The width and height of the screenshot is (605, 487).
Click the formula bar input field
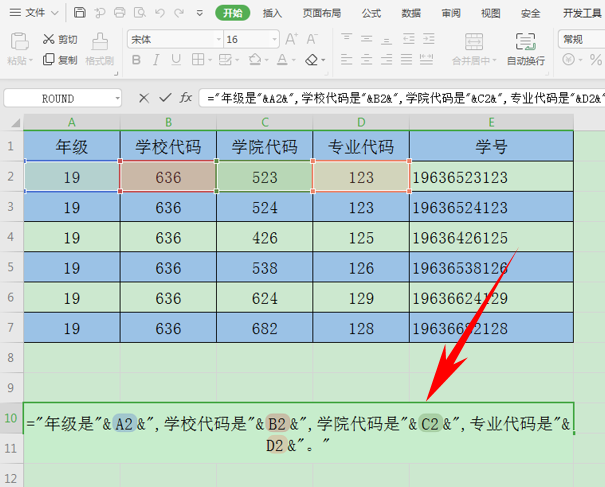[402, 98]
